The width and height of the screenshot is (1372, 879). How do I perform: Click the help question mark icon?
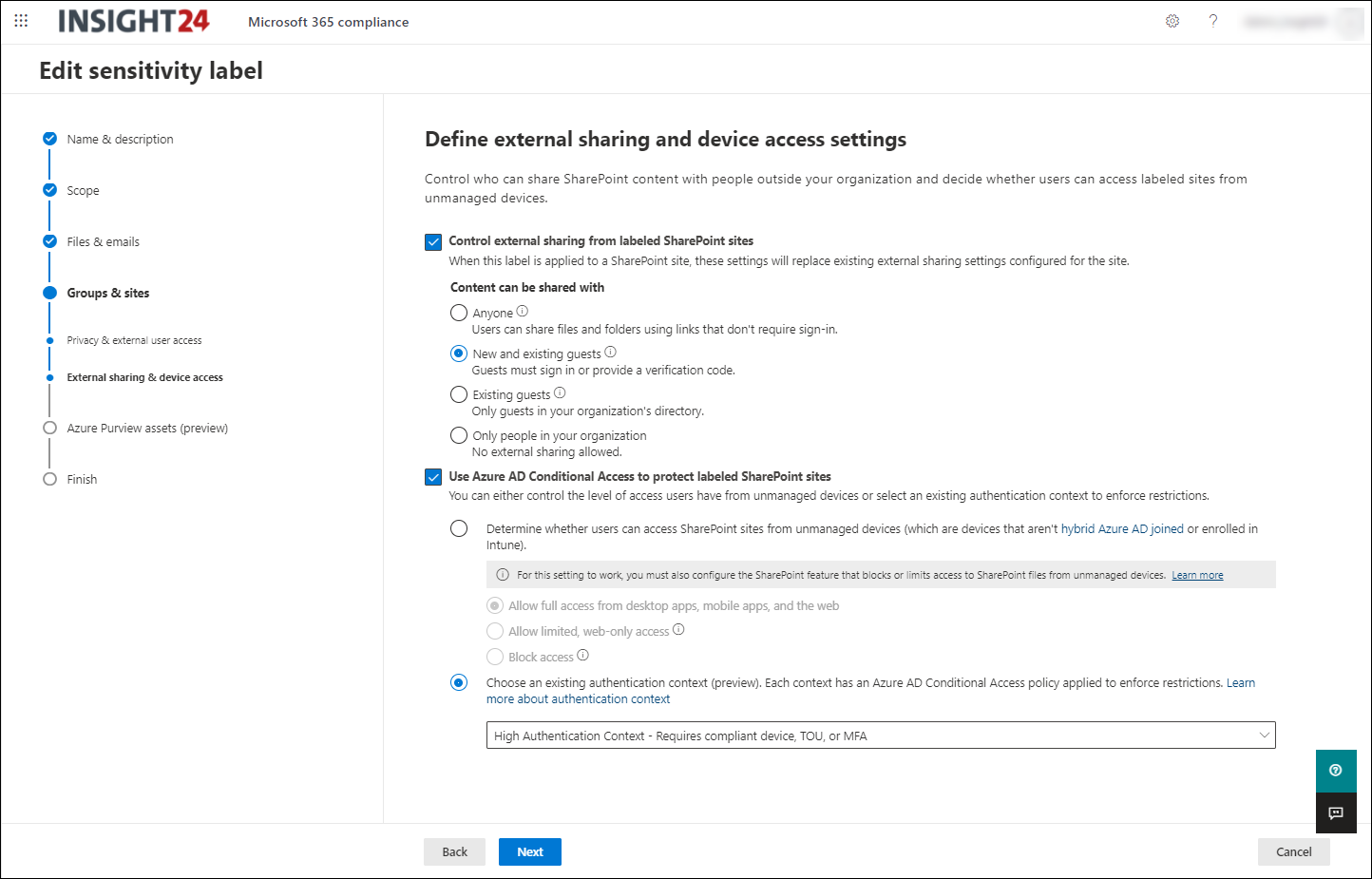point(1213,21)
